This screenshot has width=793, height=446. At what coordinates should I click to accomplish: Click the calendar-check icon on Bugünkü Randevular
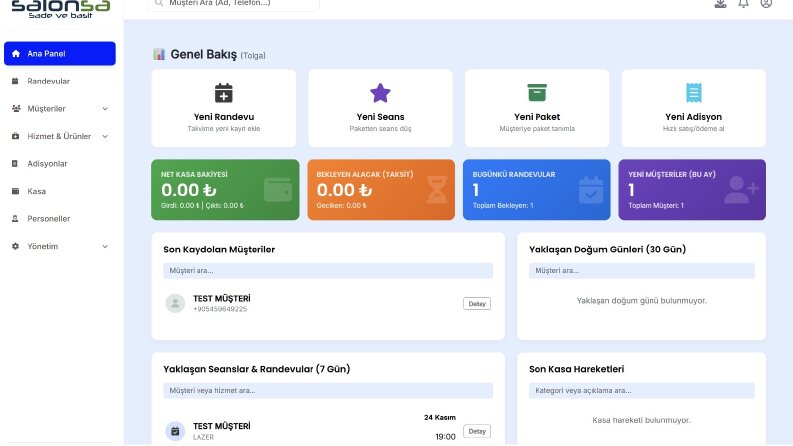[x=591, y=190]
